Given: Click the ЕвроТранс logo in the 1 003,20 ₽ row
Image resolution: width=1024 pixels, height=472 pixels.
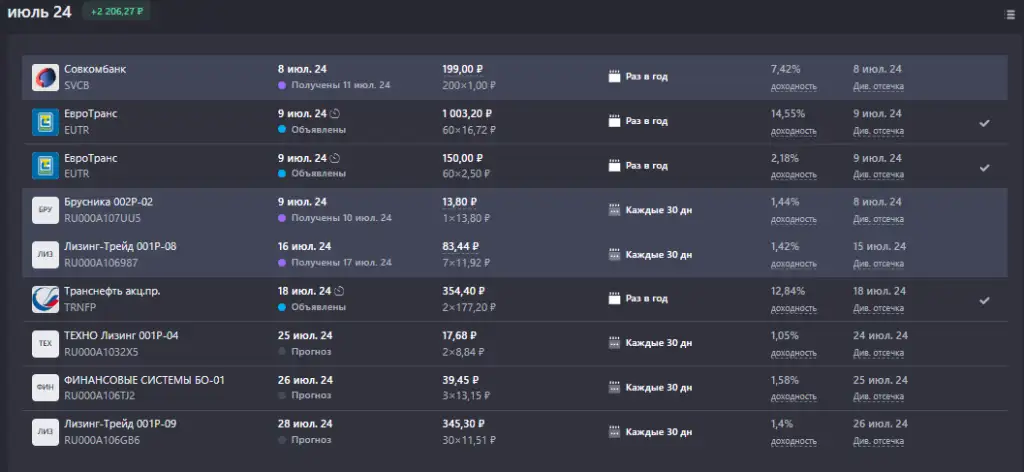Looking at the screenshot, I should (x=46, y=122).
